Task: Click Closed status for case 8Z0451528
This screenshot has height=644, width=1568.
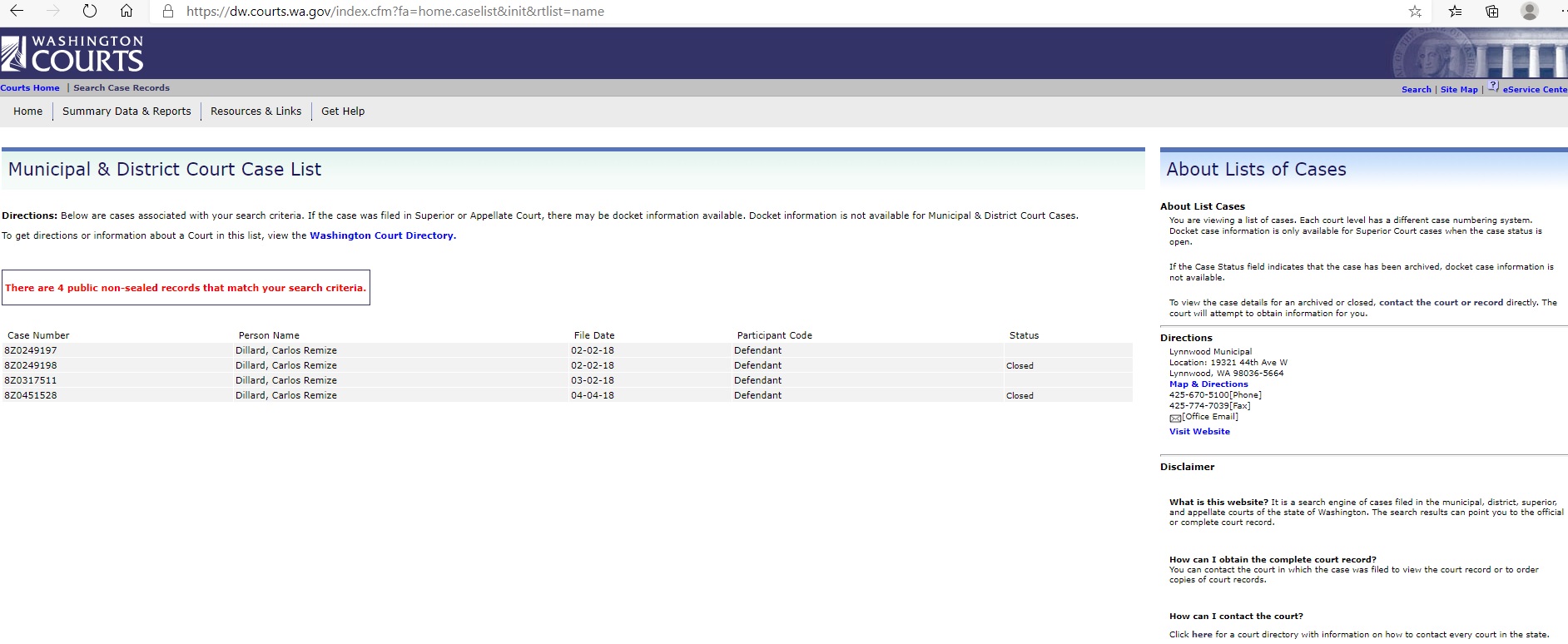Action: 1020,396
